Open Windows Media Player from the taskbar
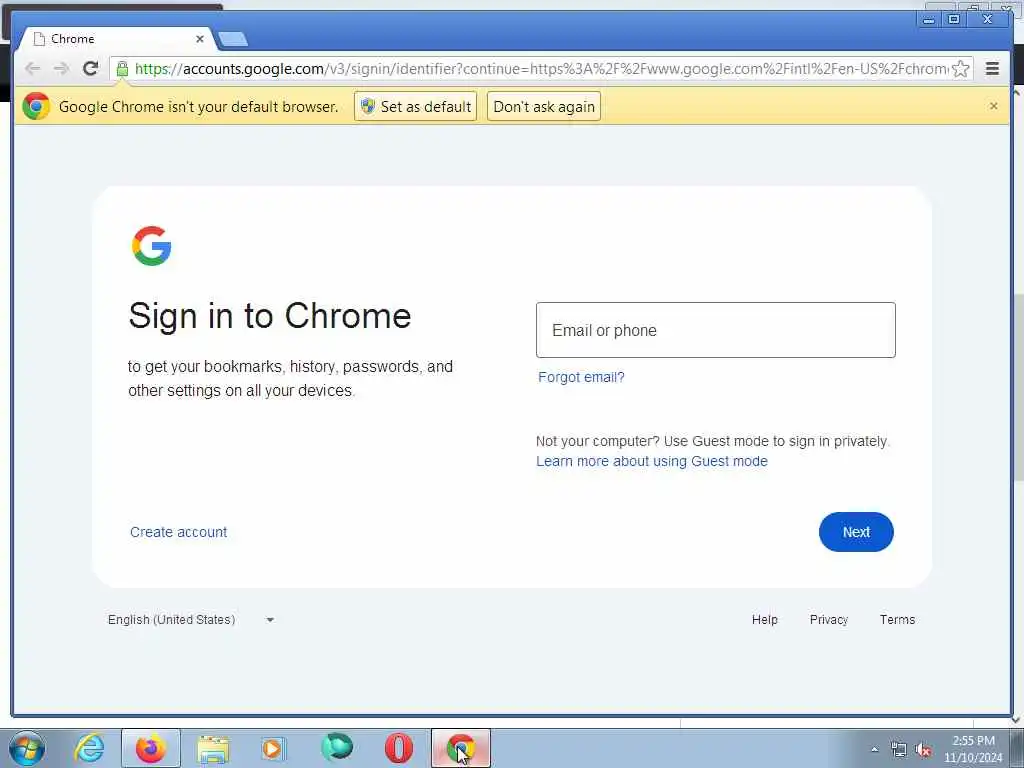This screenshot has height=768, width=1024. coord(273,748)
